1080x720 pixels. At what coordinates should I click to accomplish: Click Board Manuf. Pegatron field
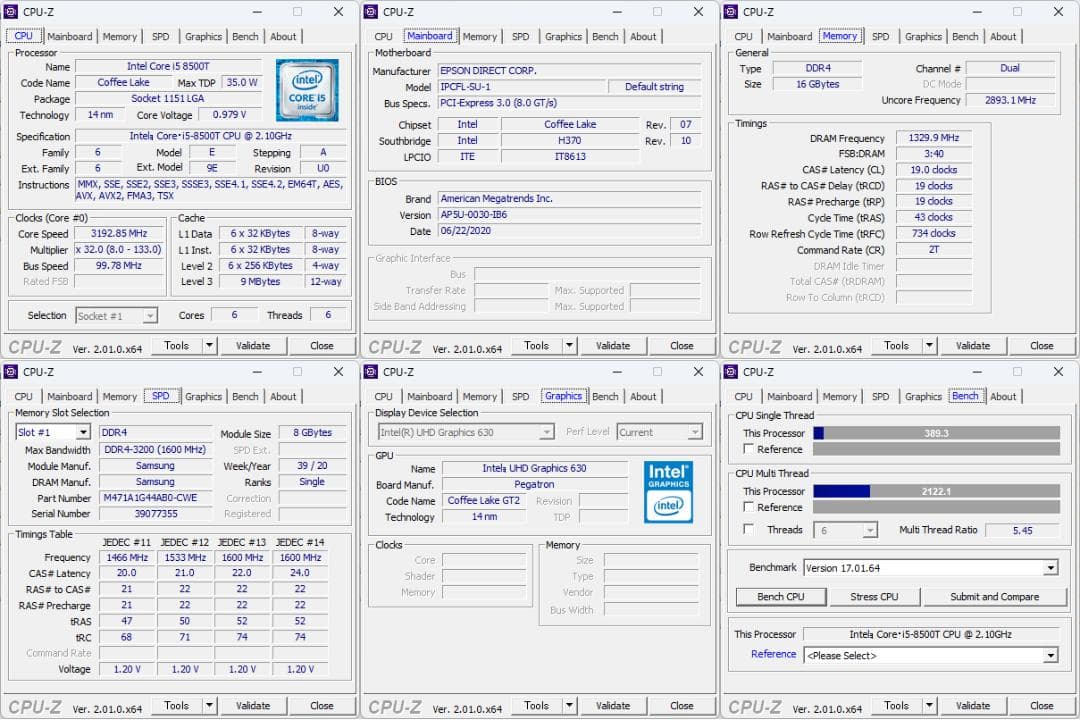pos(534,484)
